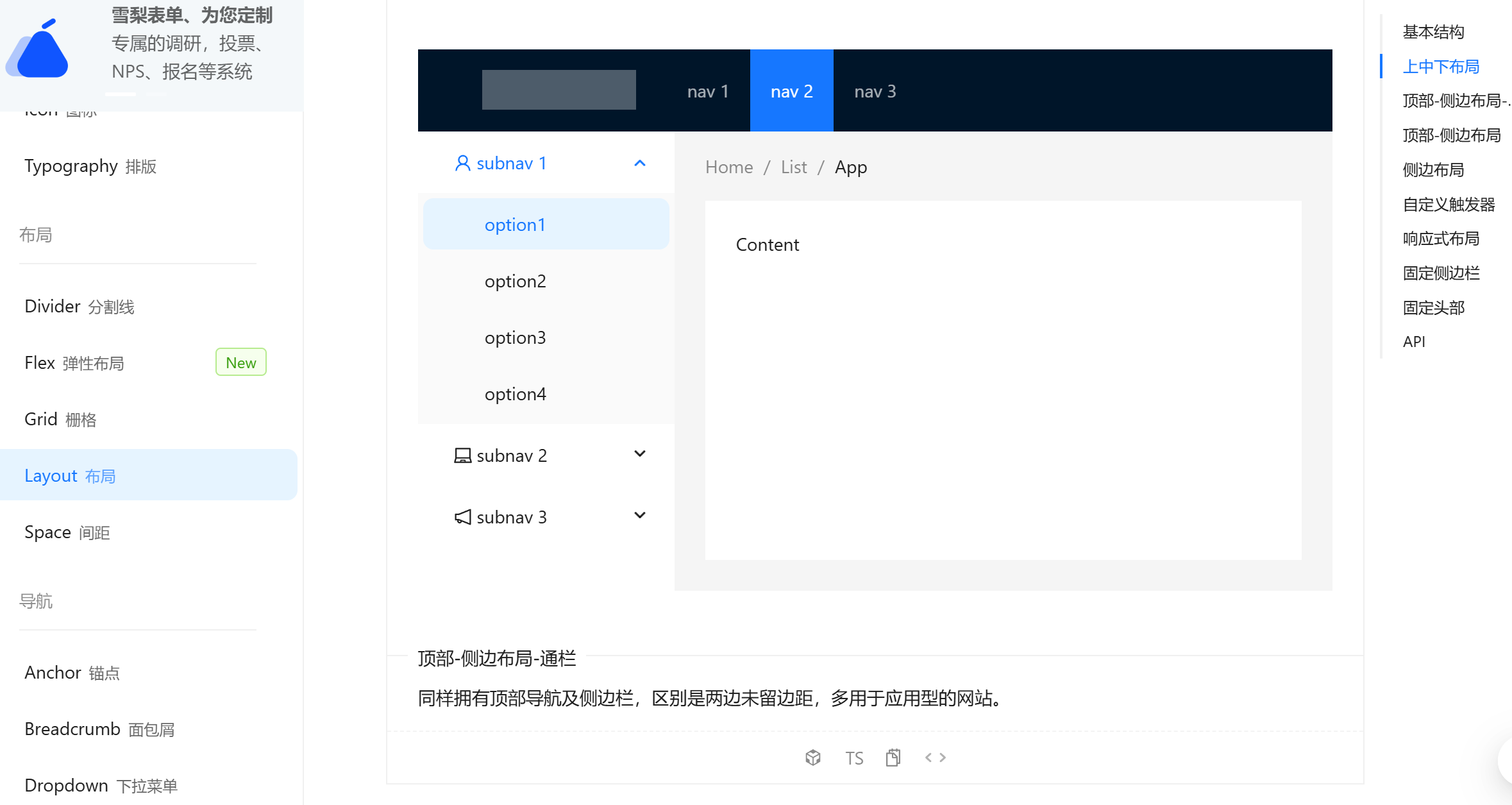Viewport: 1512px width, 805px height.
Task: Click the Home breadcrumb link
Action: pyautogui.click(x=729, y=167)
